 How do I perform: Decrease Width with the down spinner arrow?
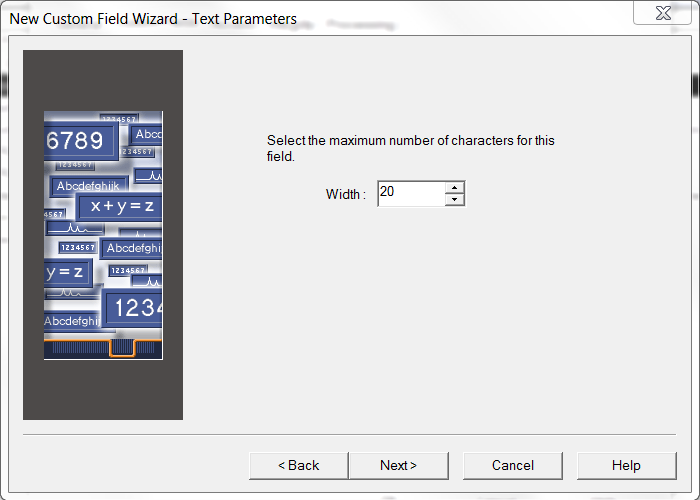click(x=454, y=200)
